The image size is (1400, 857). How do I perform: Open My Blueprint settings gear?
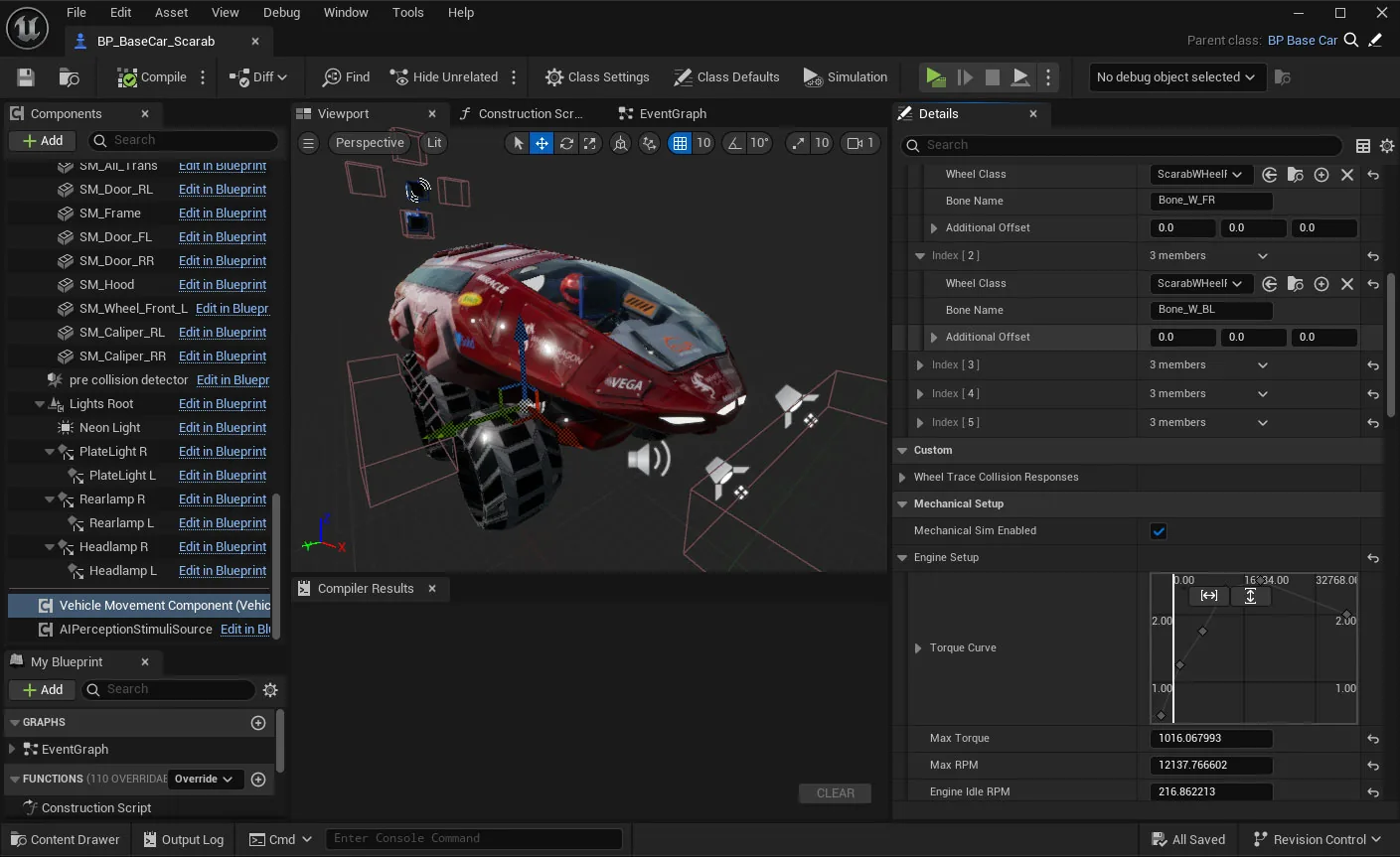pos(270,689)
